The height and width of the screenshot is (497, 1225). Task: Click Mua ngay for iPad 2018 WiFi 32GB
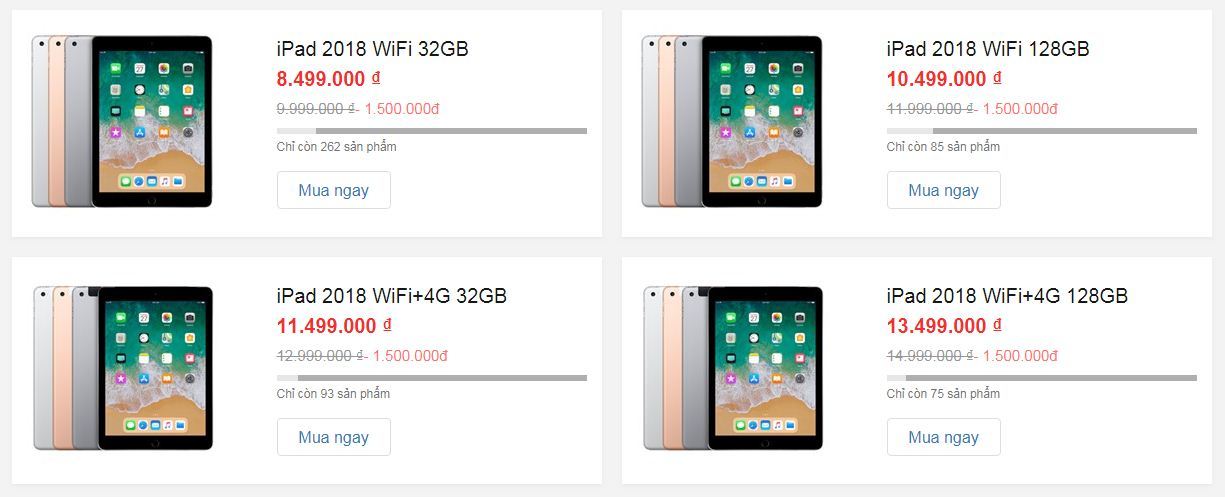coord(333,190)
